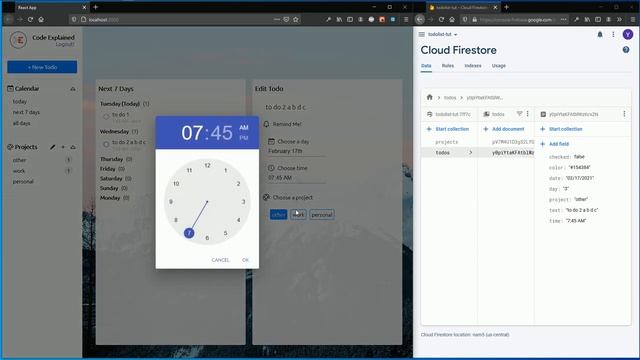Check off the 'to do 1' todo
This screenshot has width=640, height=360.
[106, 117]
